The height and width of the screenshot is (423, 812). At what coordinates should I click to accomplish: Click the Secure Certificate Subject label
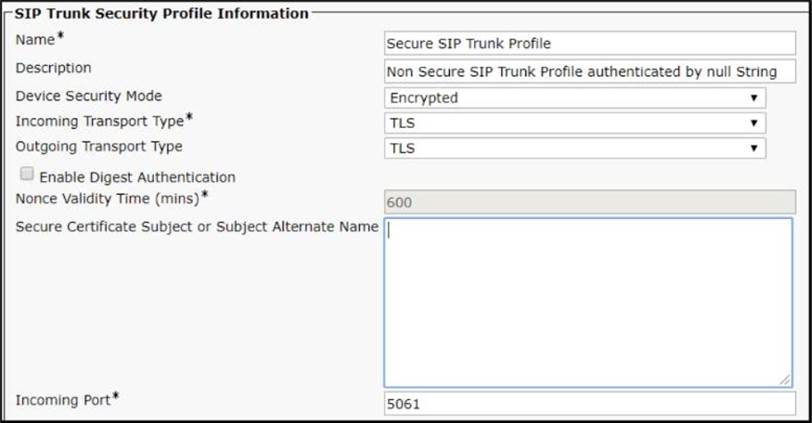click(197, 227)
